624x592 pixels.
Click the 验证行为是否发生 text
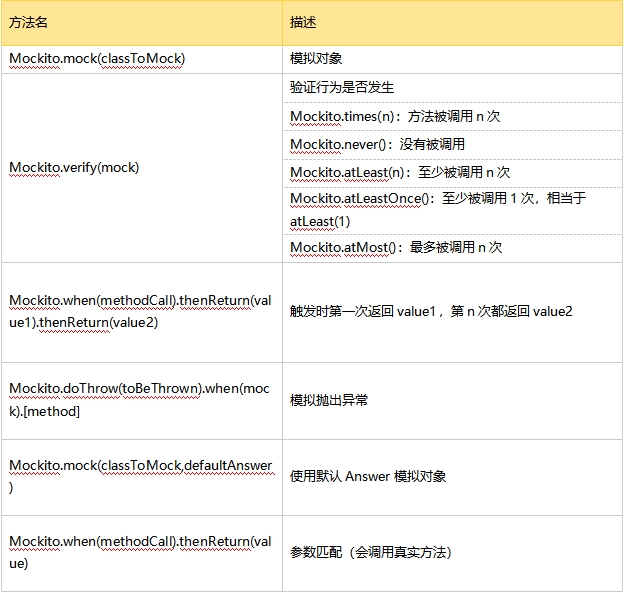pos(342,88)
